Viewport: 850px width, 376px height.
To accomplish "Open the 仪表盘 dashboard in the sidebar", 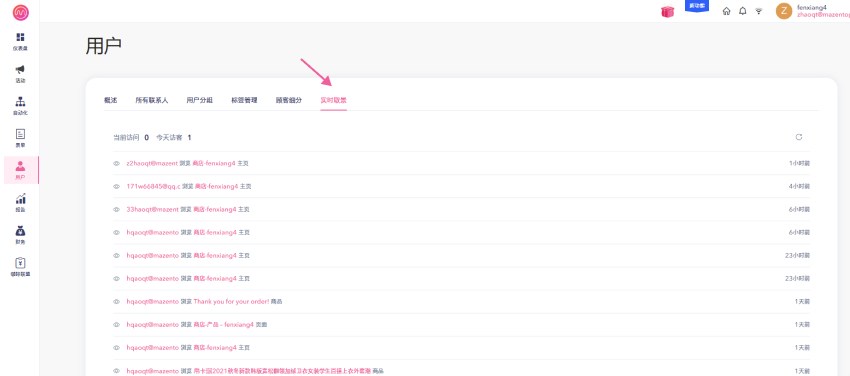I will 20,42.
